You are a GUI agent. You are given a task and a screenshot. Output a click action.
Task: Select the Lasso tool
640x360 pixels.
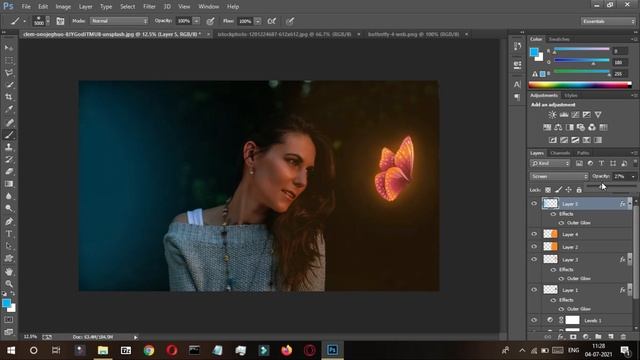point(9,73)
